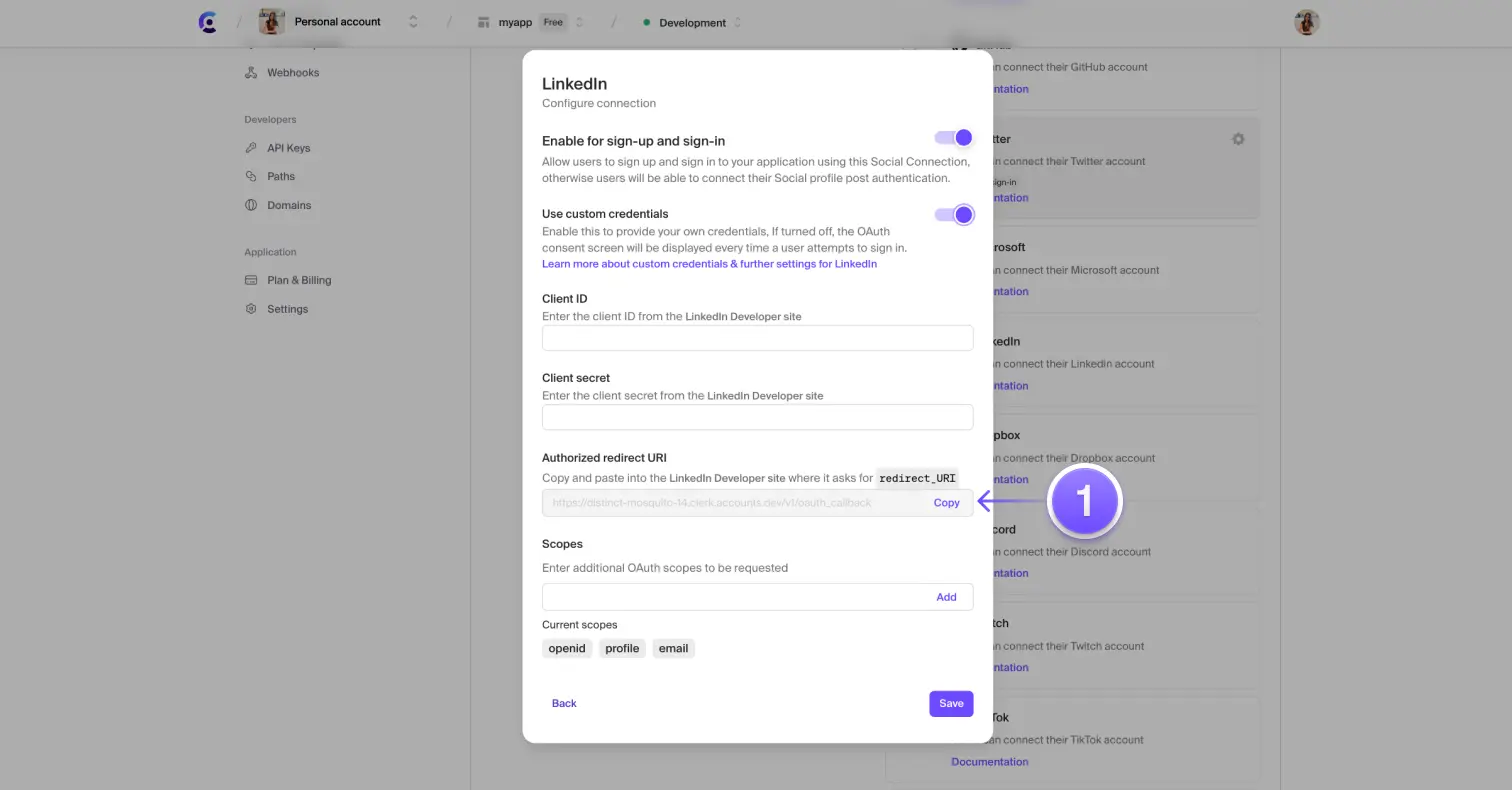Save the LinkedIn connection configuration
Viewport: 1512px width, 790px height.
click(950, 703)
